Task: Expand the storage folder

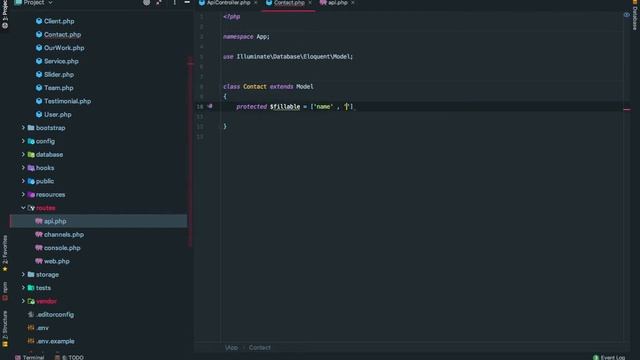Action: point(23,275)
